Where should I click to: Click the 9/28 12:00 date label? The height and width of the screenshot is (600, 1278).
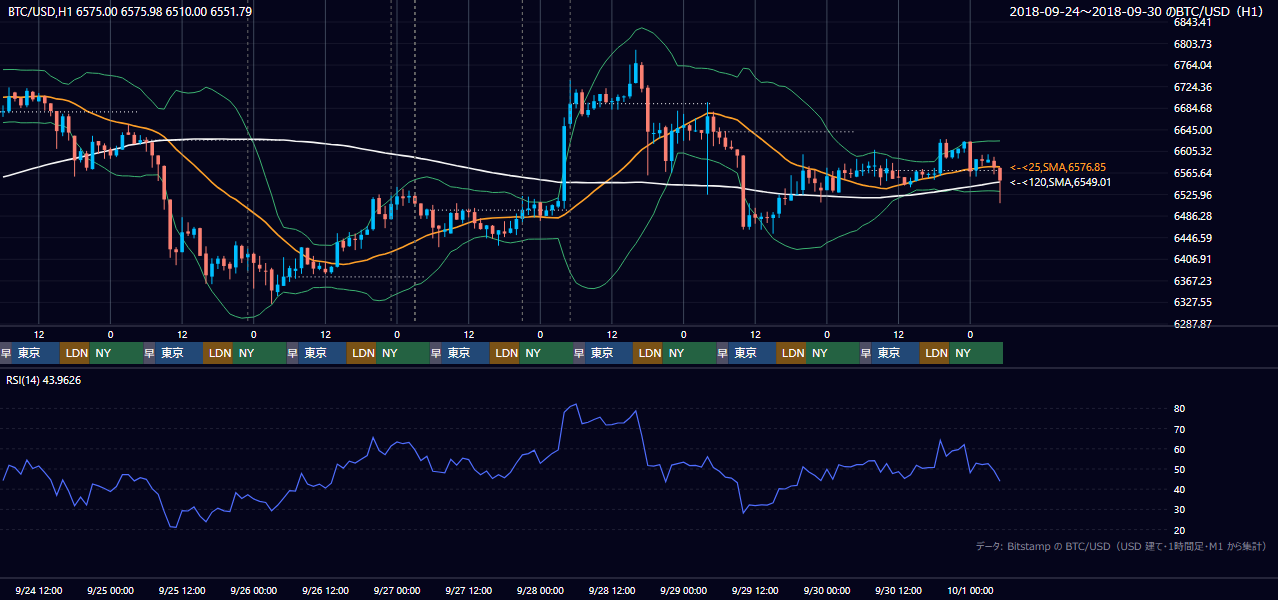coord(612,591)
